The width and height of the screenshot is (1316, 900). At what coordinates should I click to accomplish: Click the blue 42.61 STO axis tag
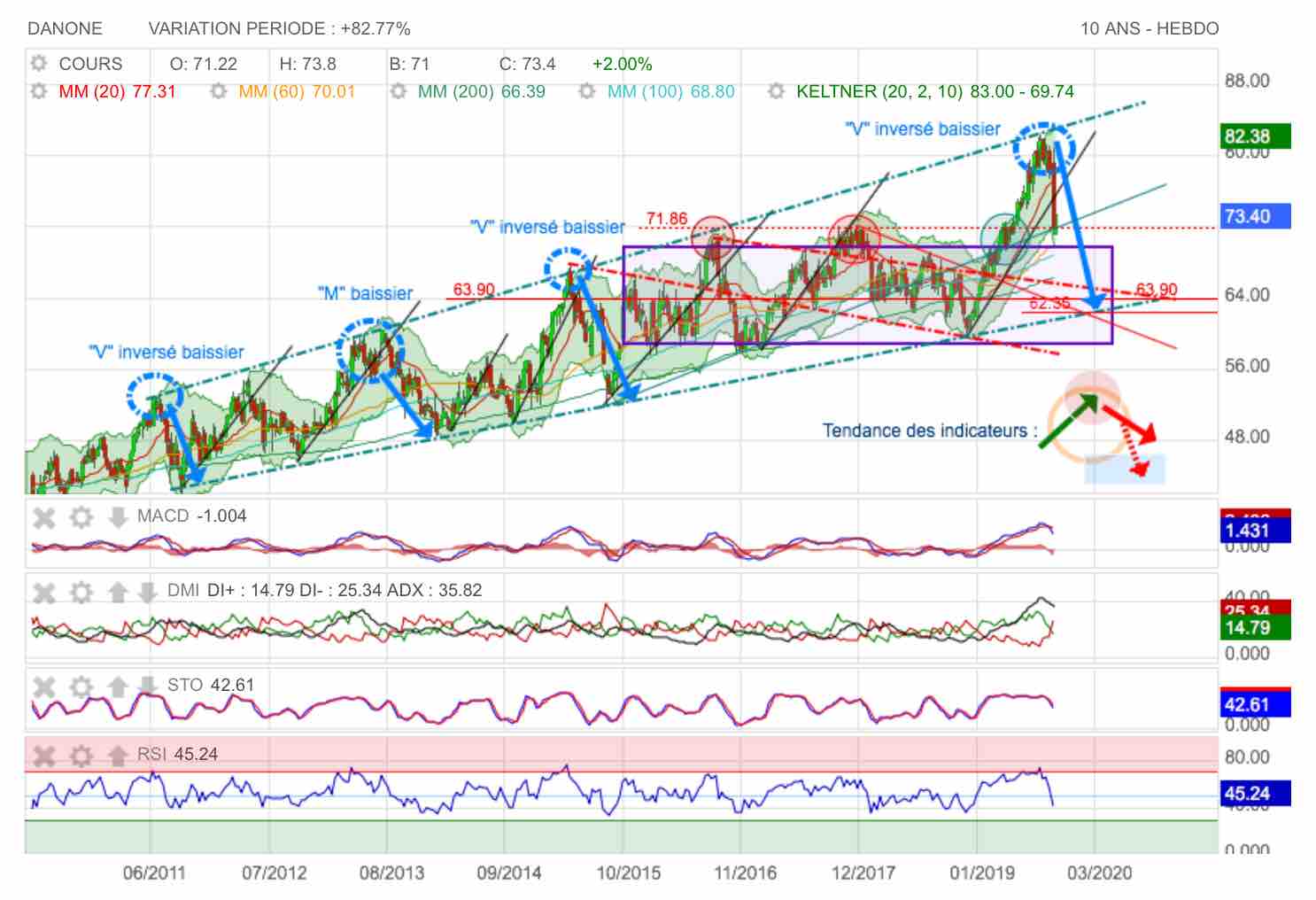tap(1255, 704)
